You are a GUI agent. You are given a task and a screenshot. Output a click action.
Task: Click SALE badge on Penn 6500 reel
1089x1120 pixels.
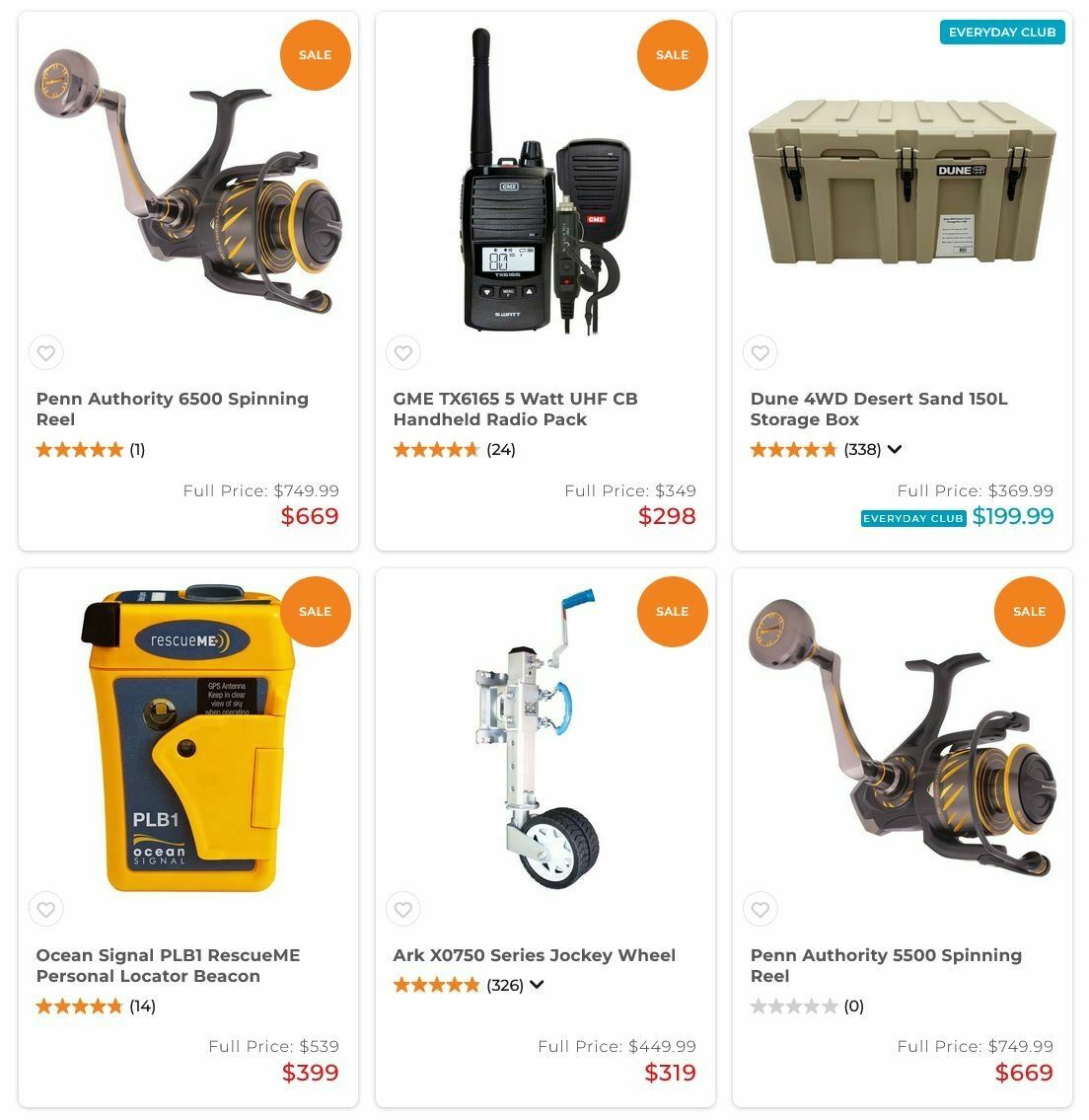(315, 55)
